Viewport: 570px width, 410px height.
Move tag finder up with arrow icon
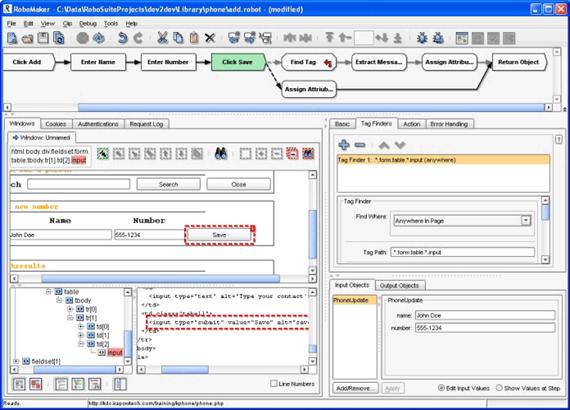(x=384, y=145)
